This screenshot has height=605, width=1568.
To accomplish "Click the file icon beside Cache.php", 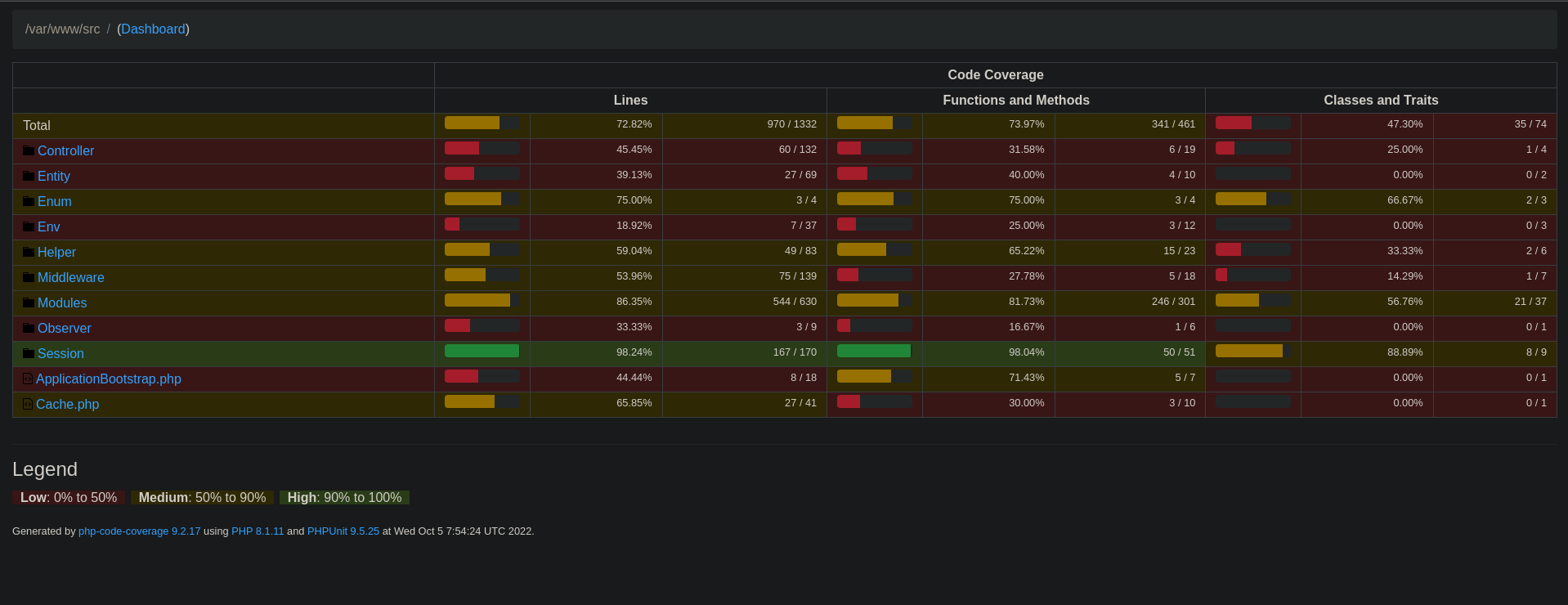I will [28, 404].
